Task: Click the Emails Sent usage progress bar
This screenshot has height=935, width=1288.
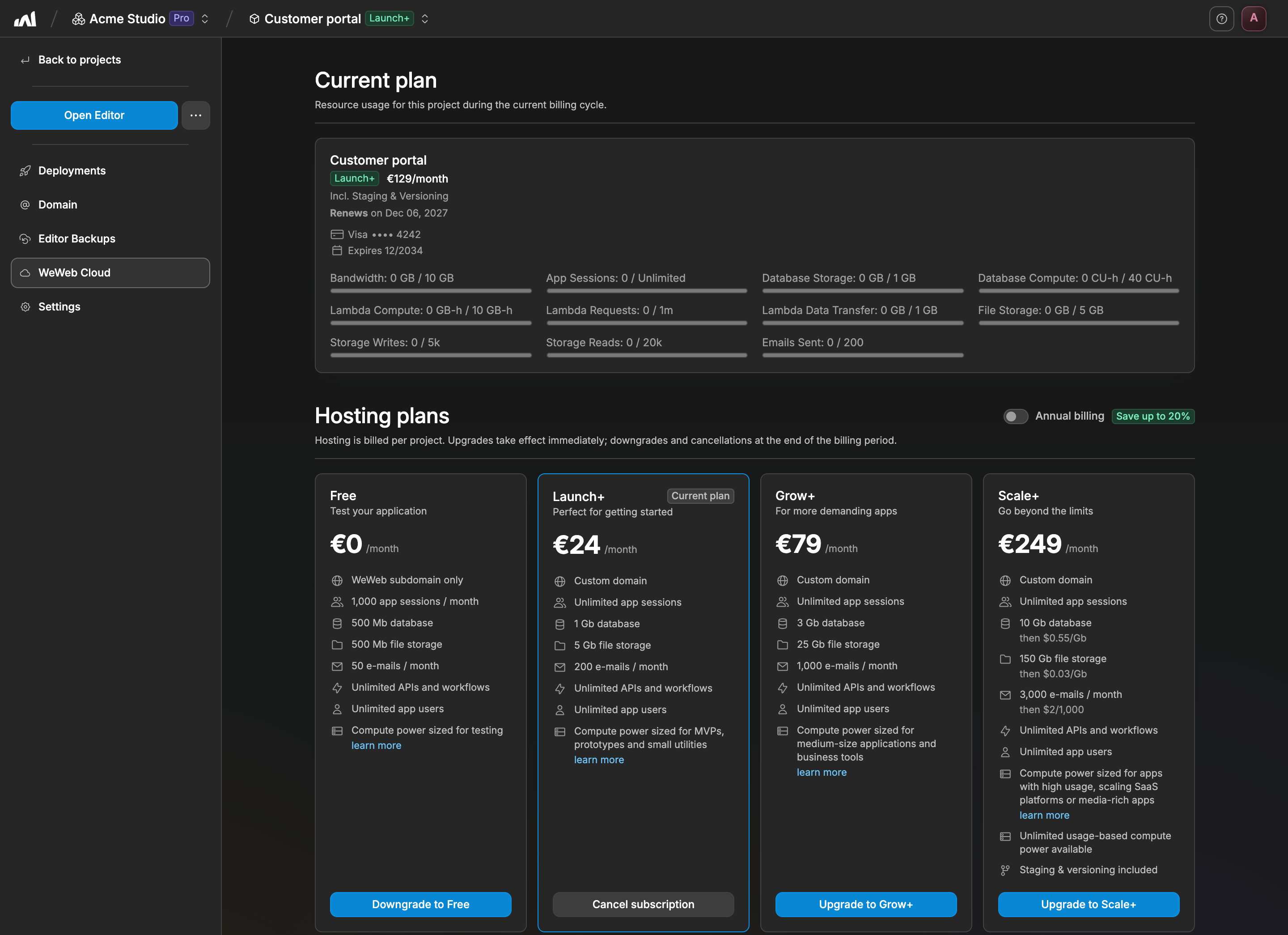Action: (862, 355)
